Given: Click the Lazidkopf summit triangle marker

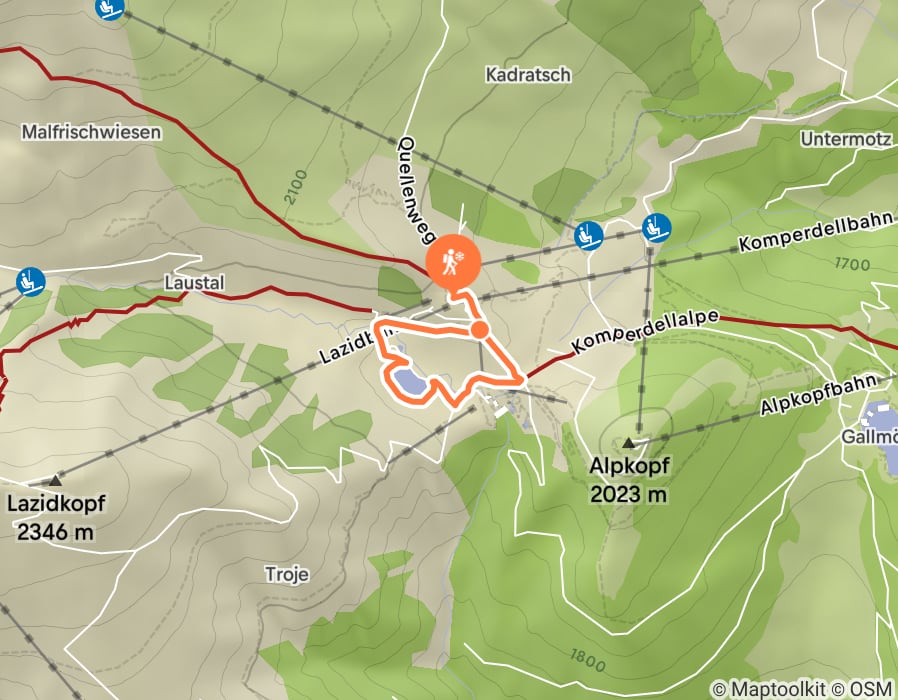Looking at the screenshot, I should [x=56, y=479].
